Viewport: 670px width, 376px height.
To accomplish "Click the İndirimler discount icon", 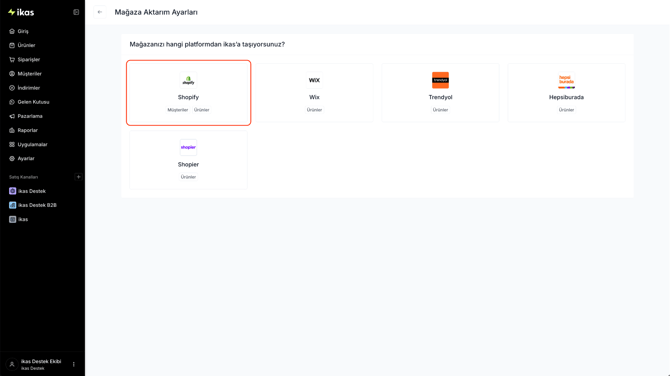I will click(12, 88).
